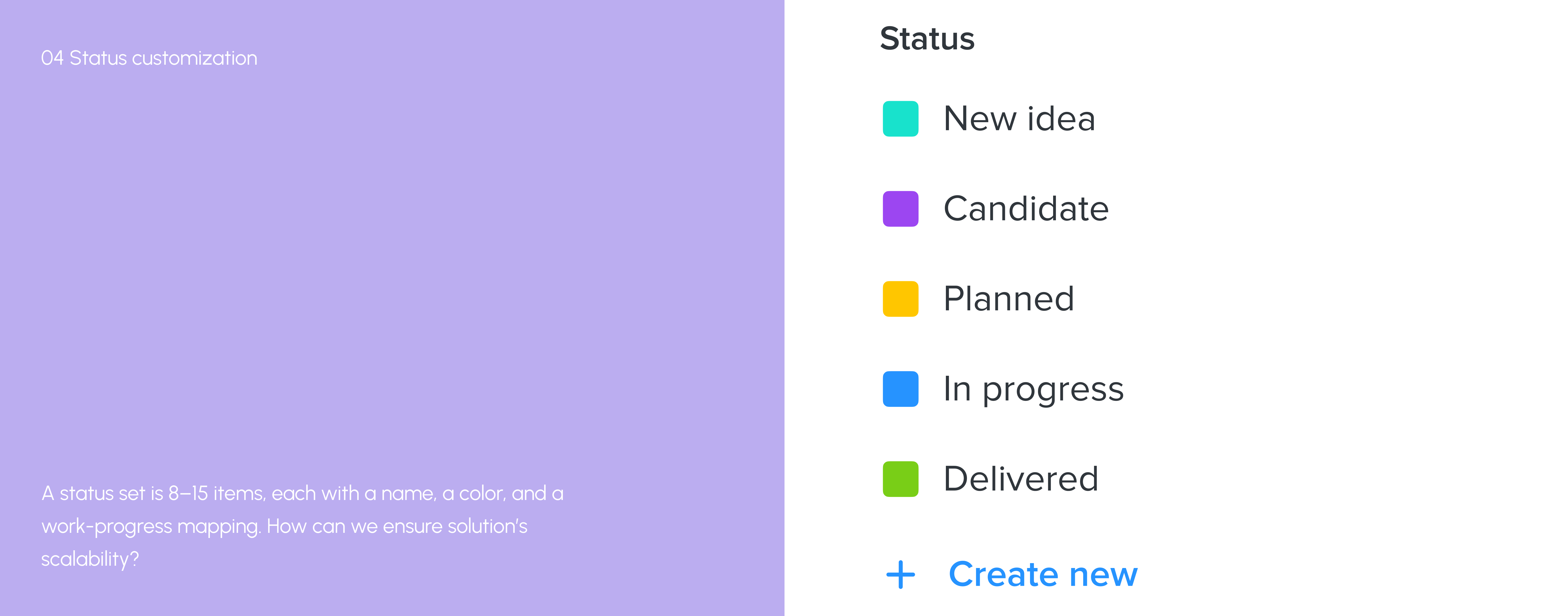Click the word 'scalability?' in the description
This screenshot has height=616, width=1568.
(x=90, y=559)
